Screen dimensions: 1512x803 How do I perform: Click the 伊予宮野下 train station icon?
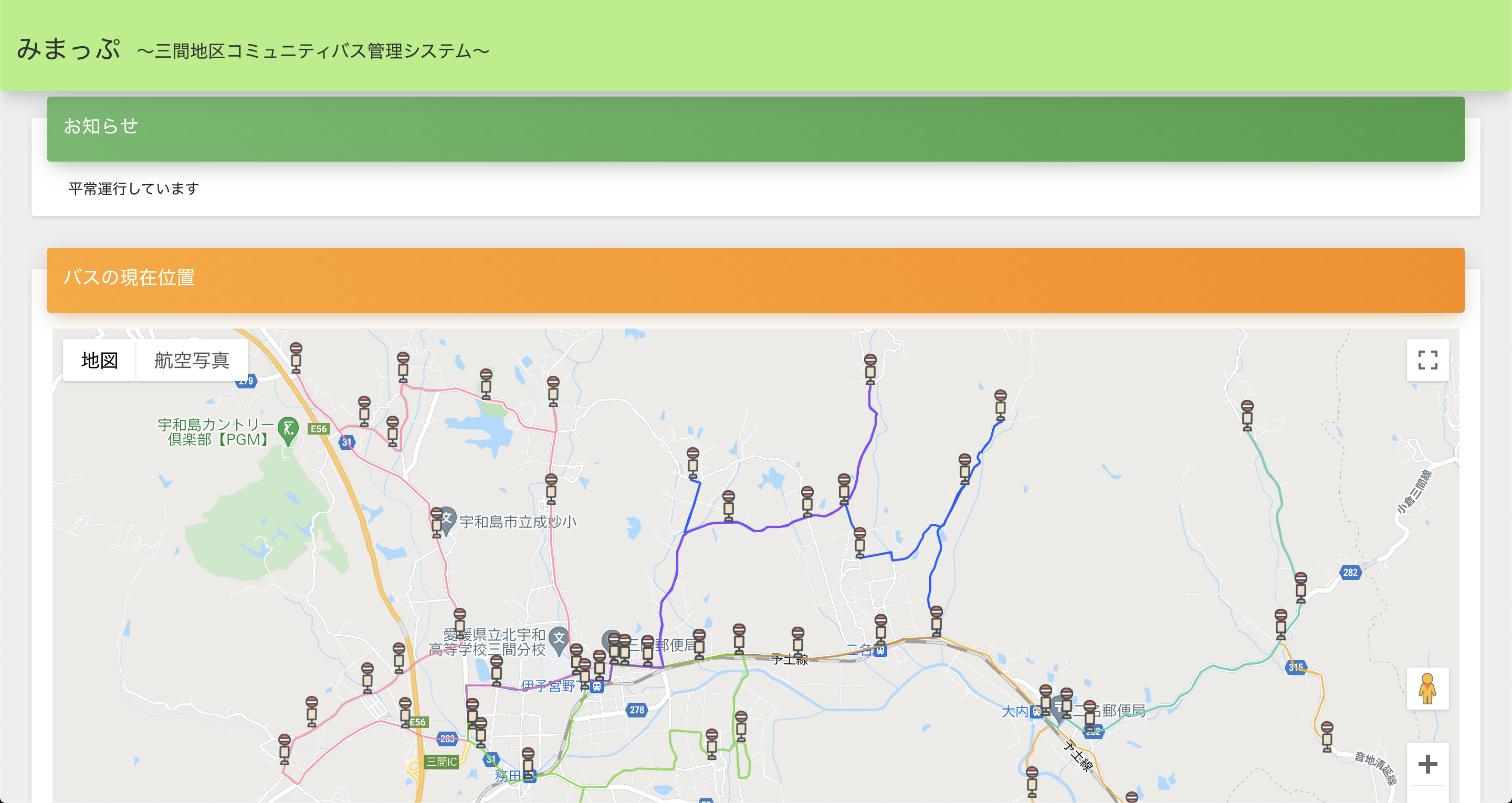click(597, 686)
